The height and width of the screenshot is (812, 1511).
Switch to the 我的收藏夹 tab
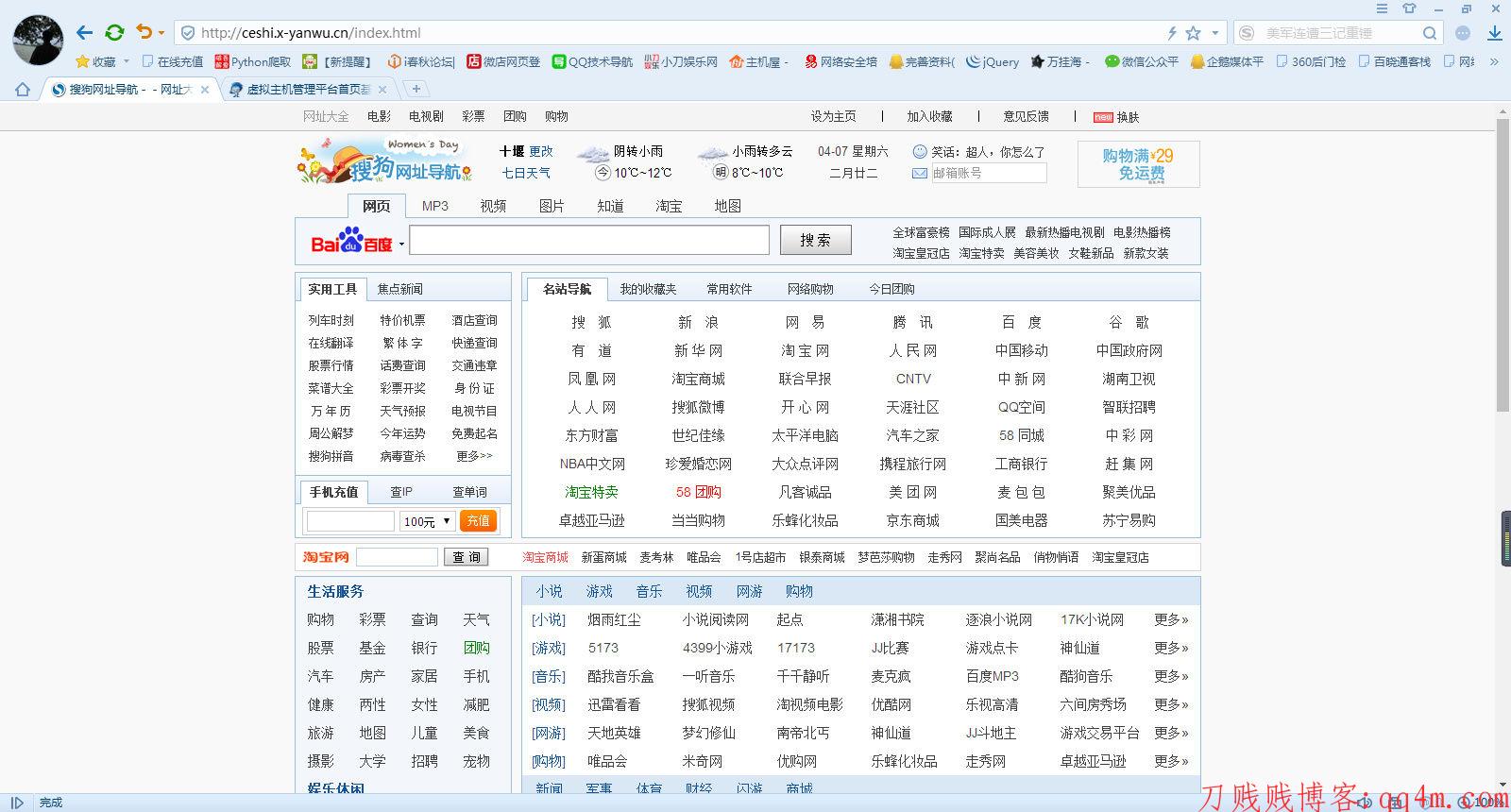tap(648, 289)
